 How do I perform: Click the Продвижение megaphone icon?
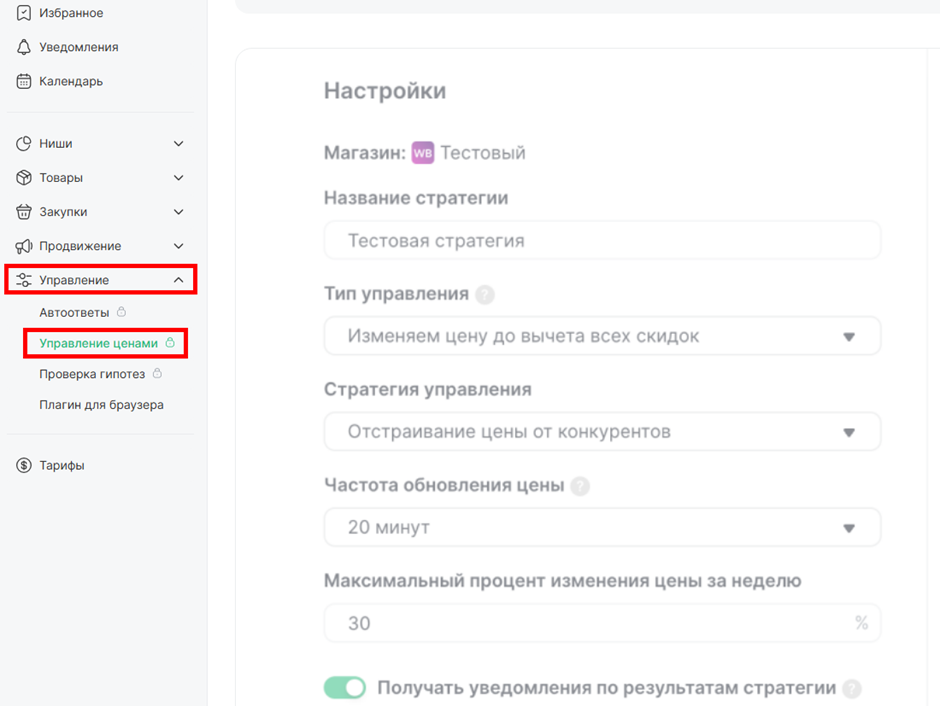[x=23, y=246]
